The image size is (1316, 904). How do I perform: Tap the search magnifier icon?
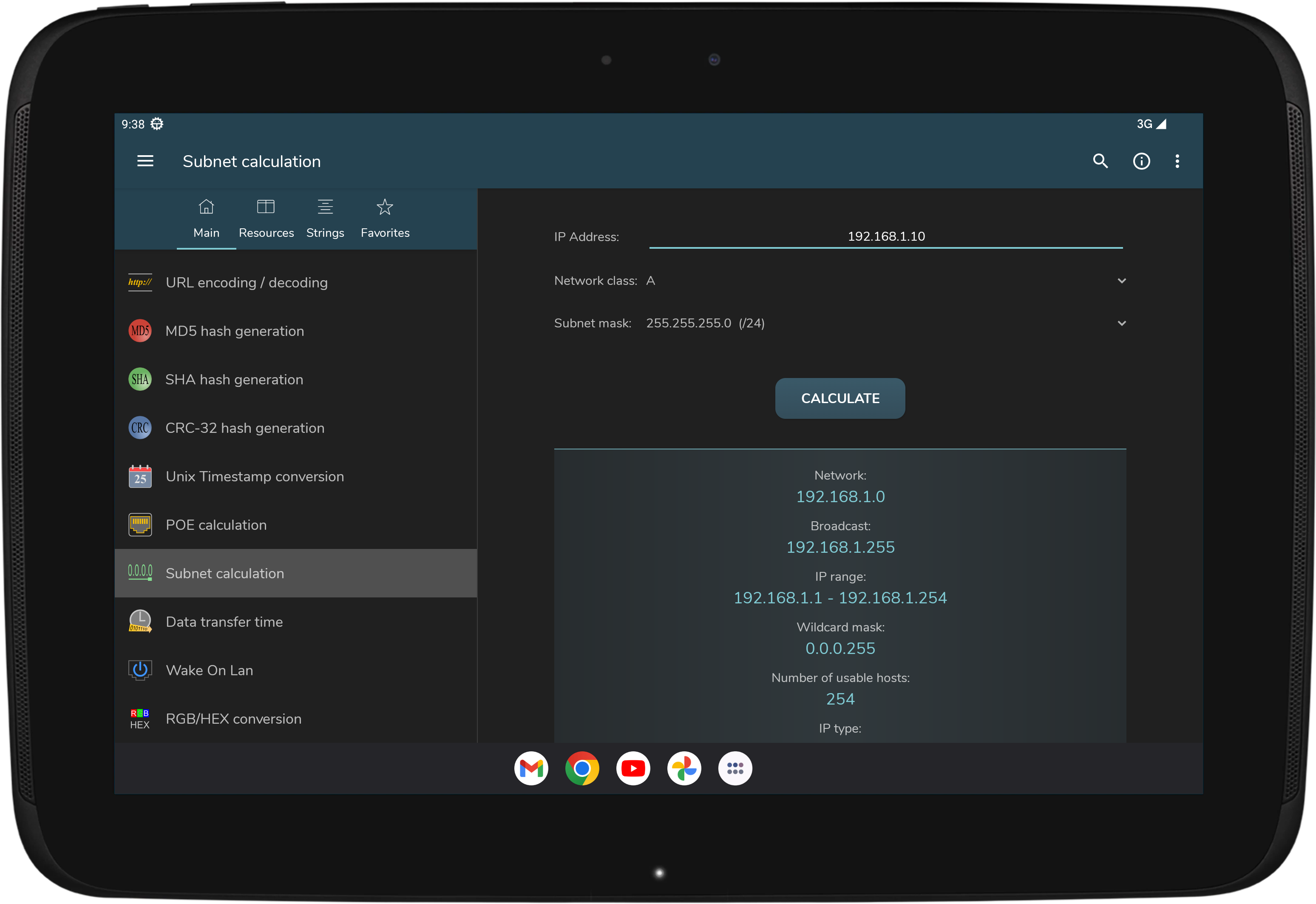(1100, 162)
